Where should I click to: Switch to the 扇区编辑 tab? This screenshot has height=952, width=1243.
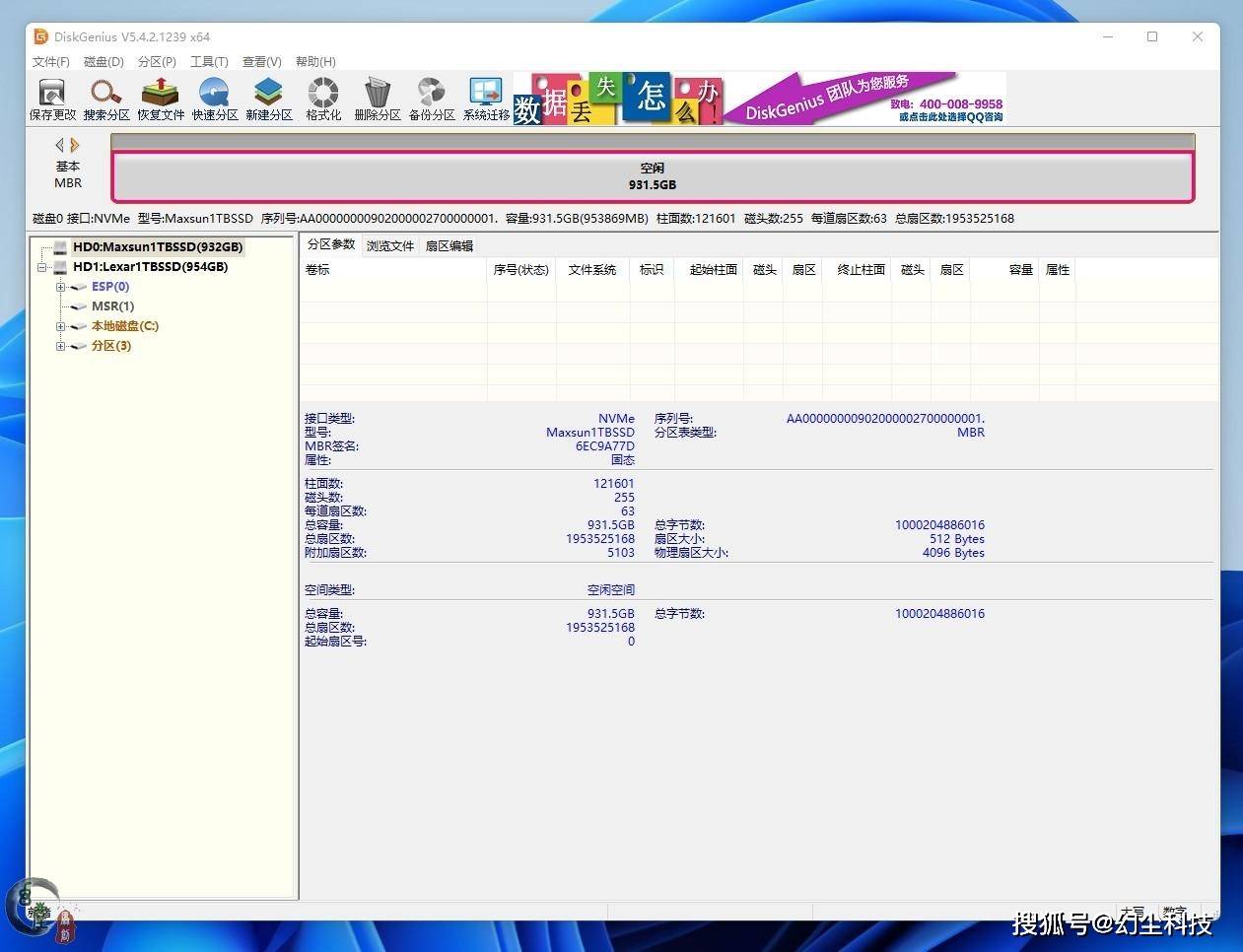tap(449, 246)
